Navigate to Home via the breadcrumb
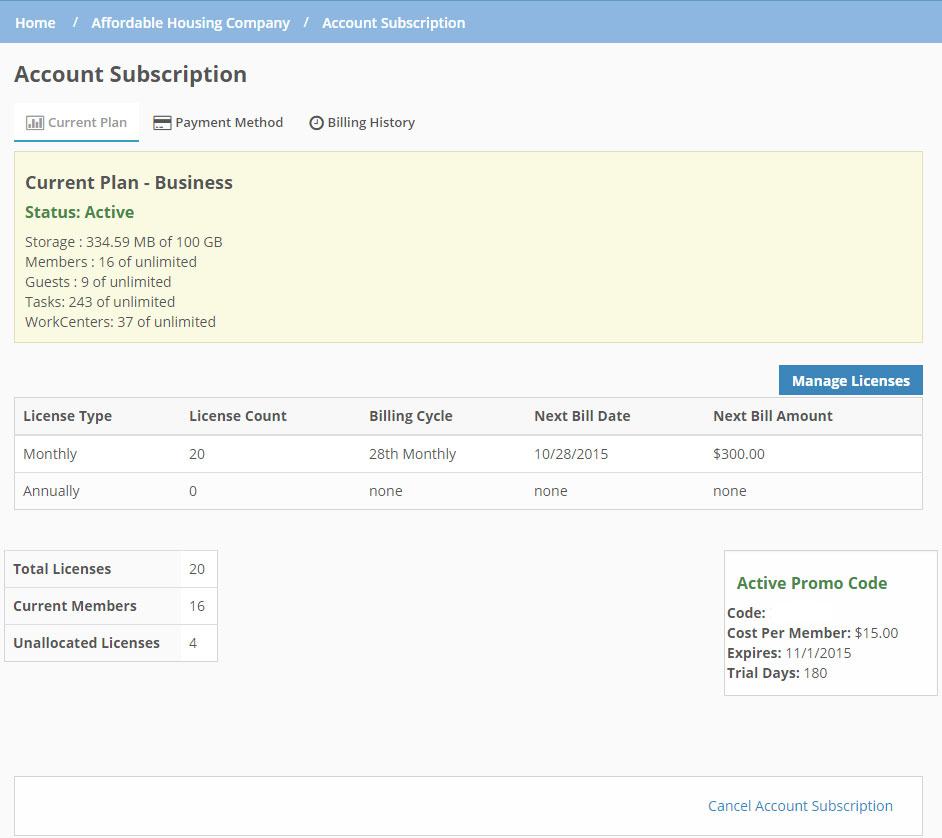Viewport: 942px width, 838px height. coord(35,22)
